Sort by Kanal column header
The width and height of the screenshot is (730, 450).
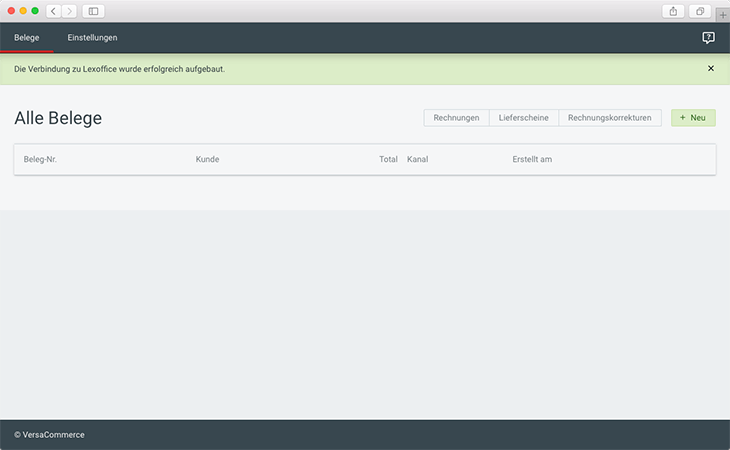418,160
